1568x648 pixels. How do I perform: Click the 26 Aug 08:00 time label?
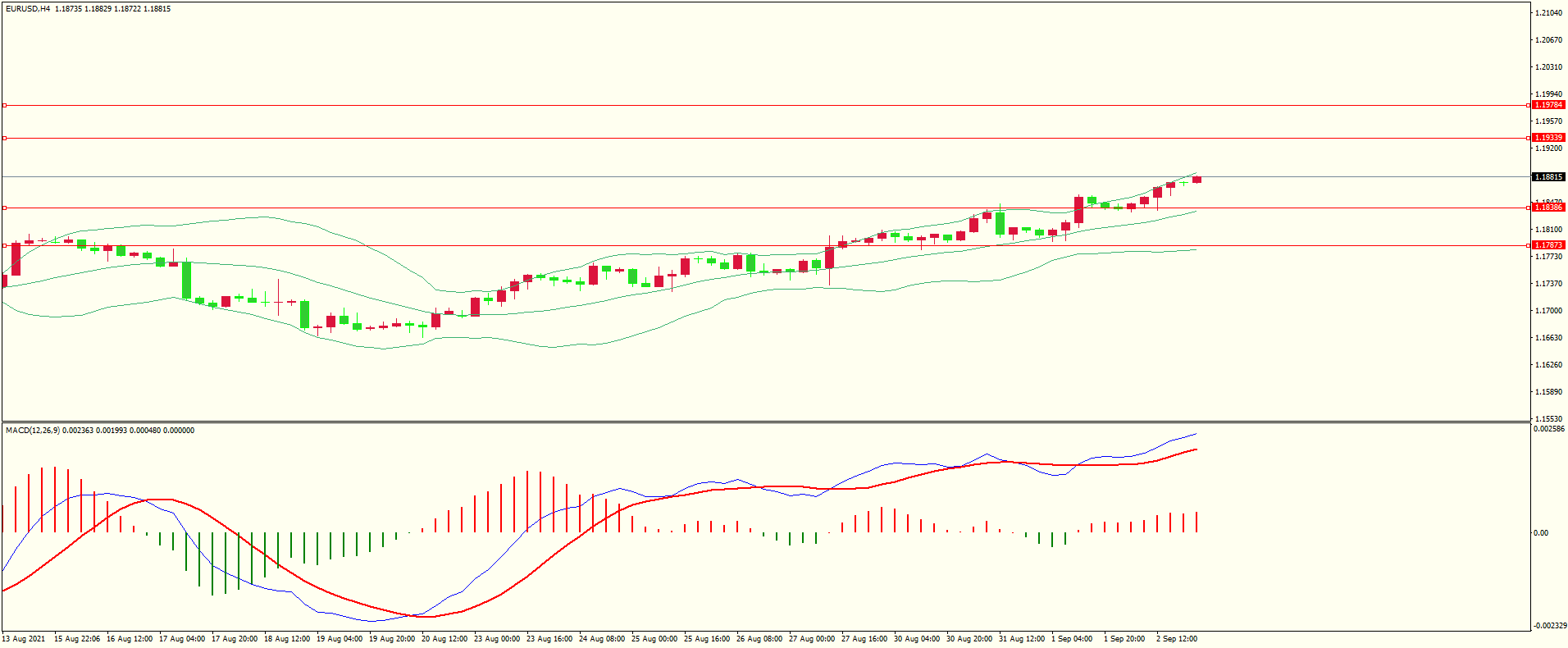coord(759,639)
